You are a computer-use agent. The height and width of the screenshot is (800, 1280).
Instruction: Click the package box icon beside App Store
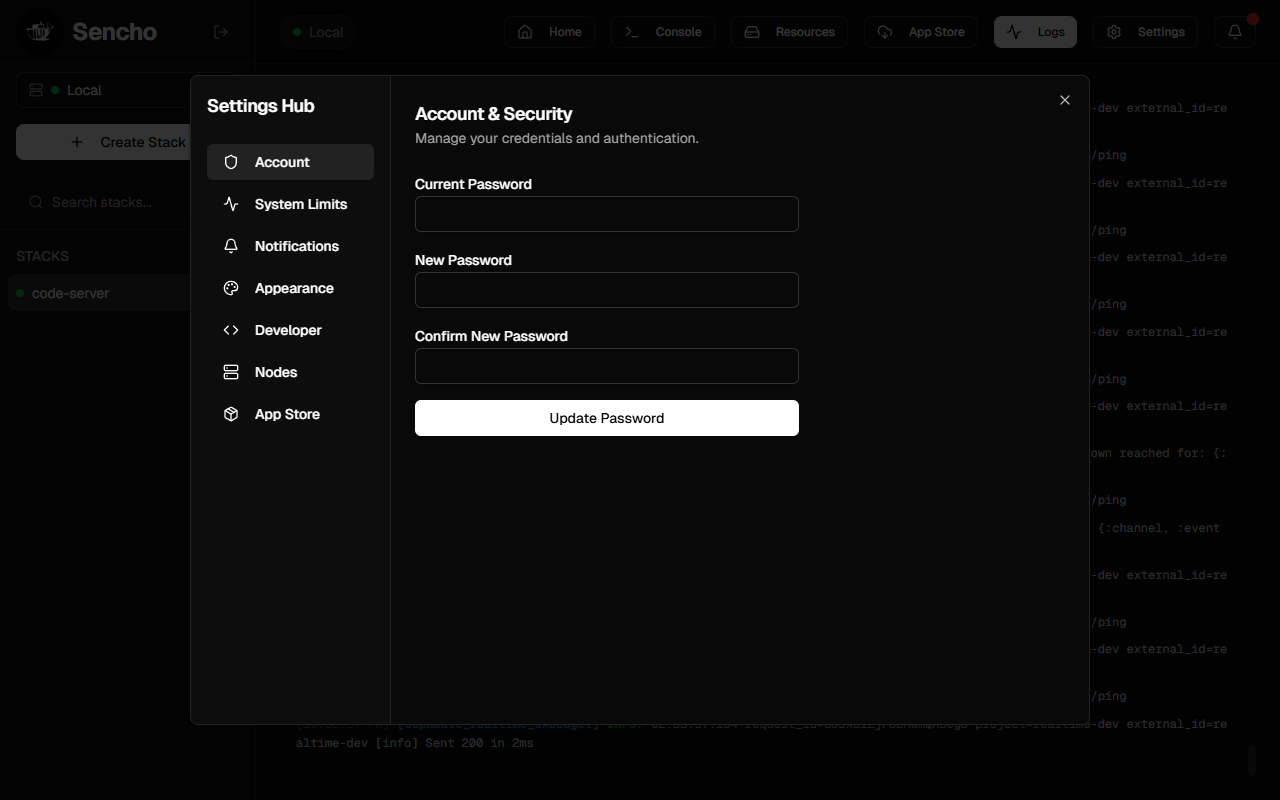231,414
